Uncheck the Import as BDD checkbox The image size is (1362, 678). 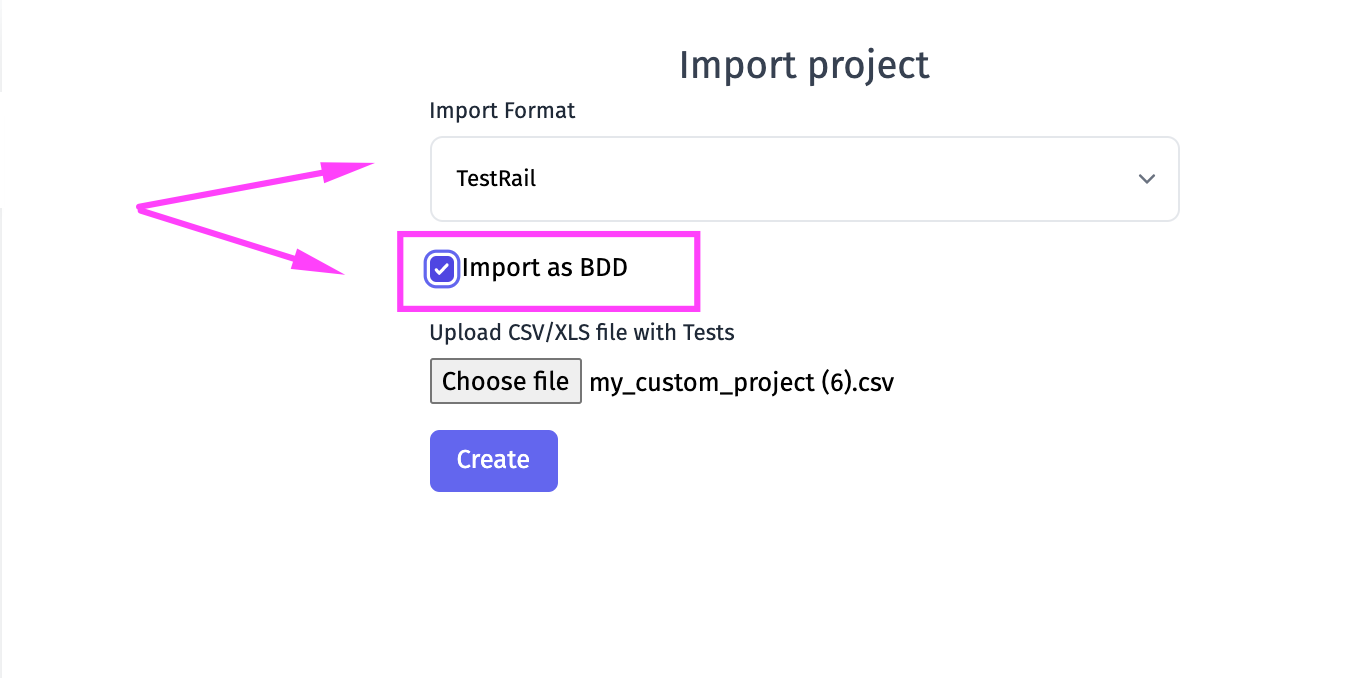[441, 269]
